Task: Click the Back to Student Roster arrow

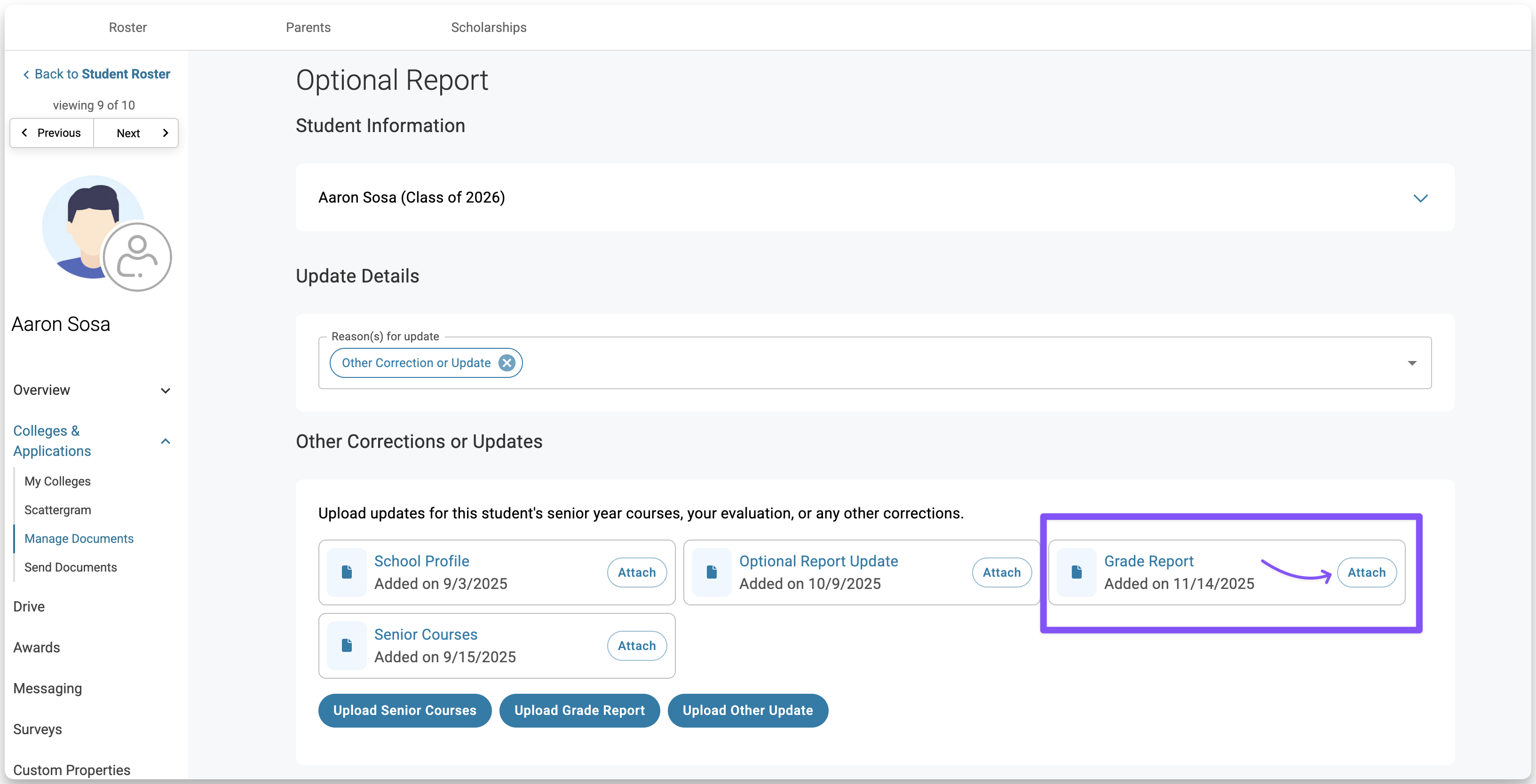Action: [x=26, y=74]
